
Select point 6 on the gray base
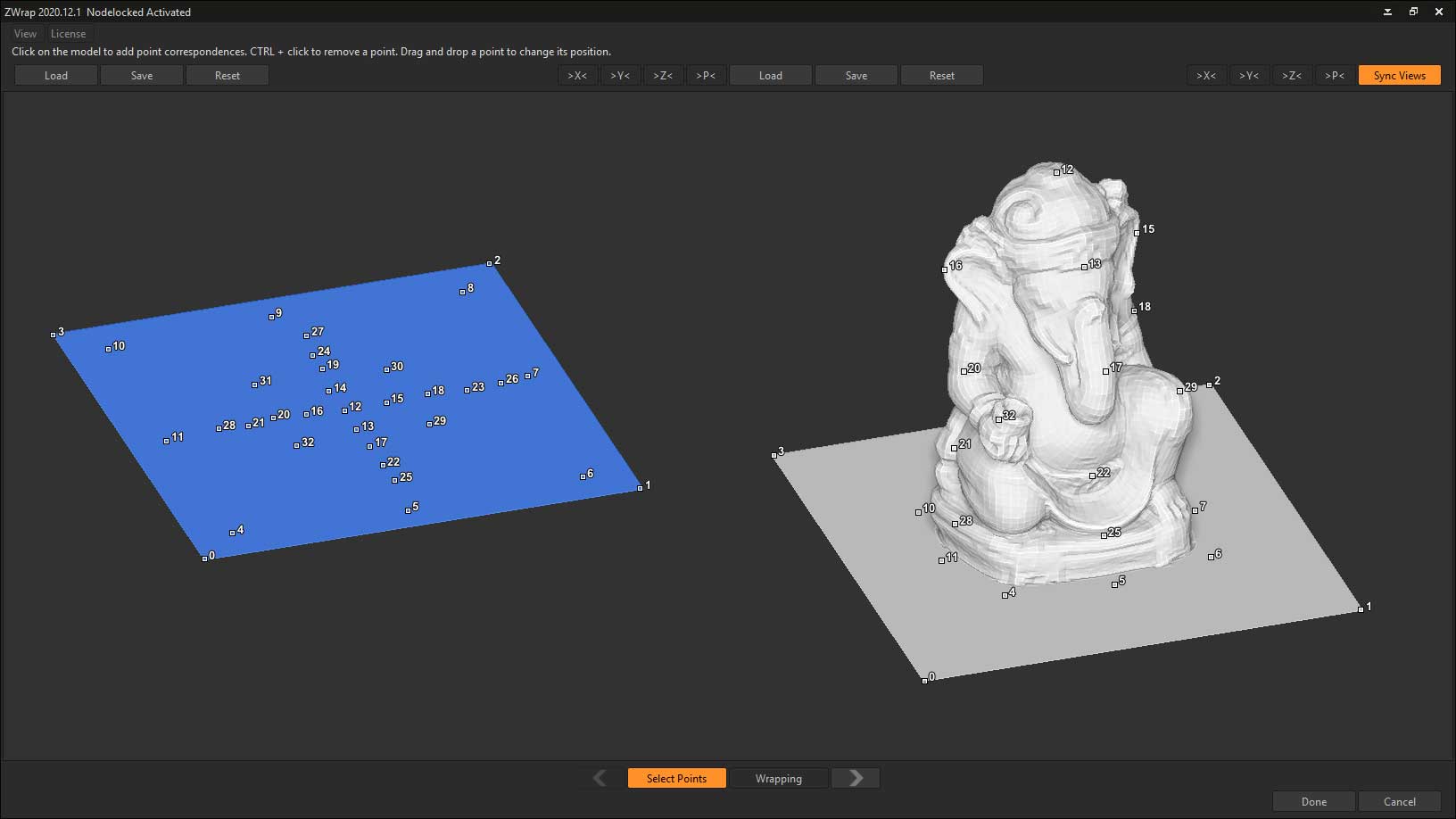pos(1211,557)
